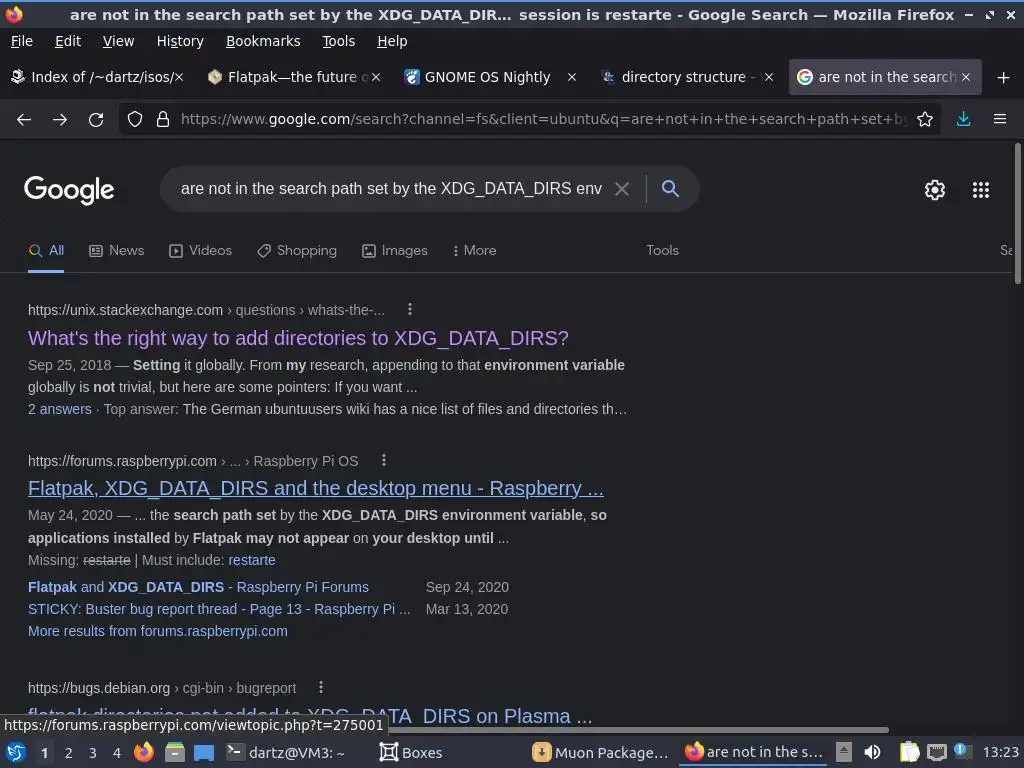Open the Firefox downloads panel
The image size is (1024, 768).
tap(963, 120)
